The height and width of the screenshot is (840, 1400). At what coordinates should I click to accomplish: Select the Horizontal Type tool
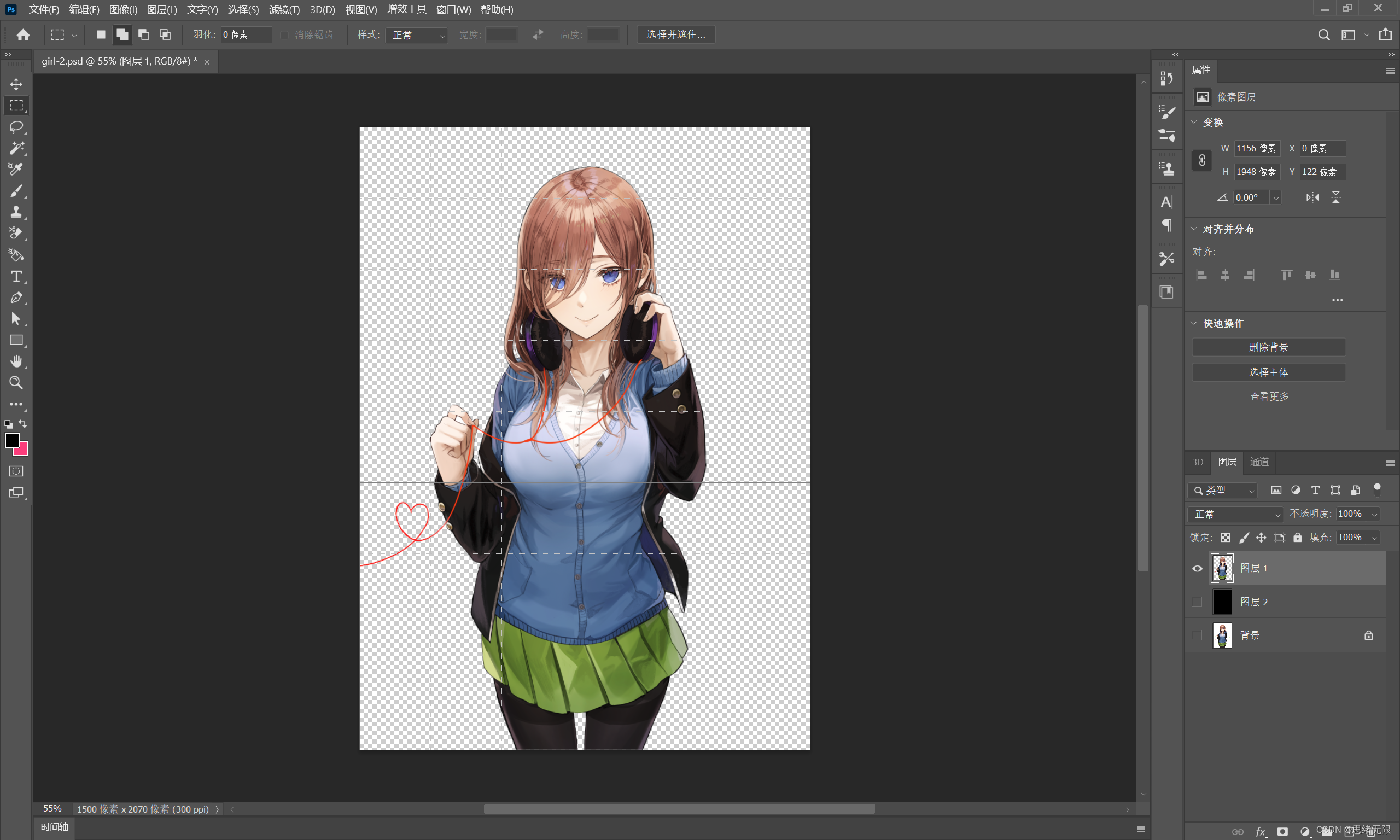coord(16,276)
